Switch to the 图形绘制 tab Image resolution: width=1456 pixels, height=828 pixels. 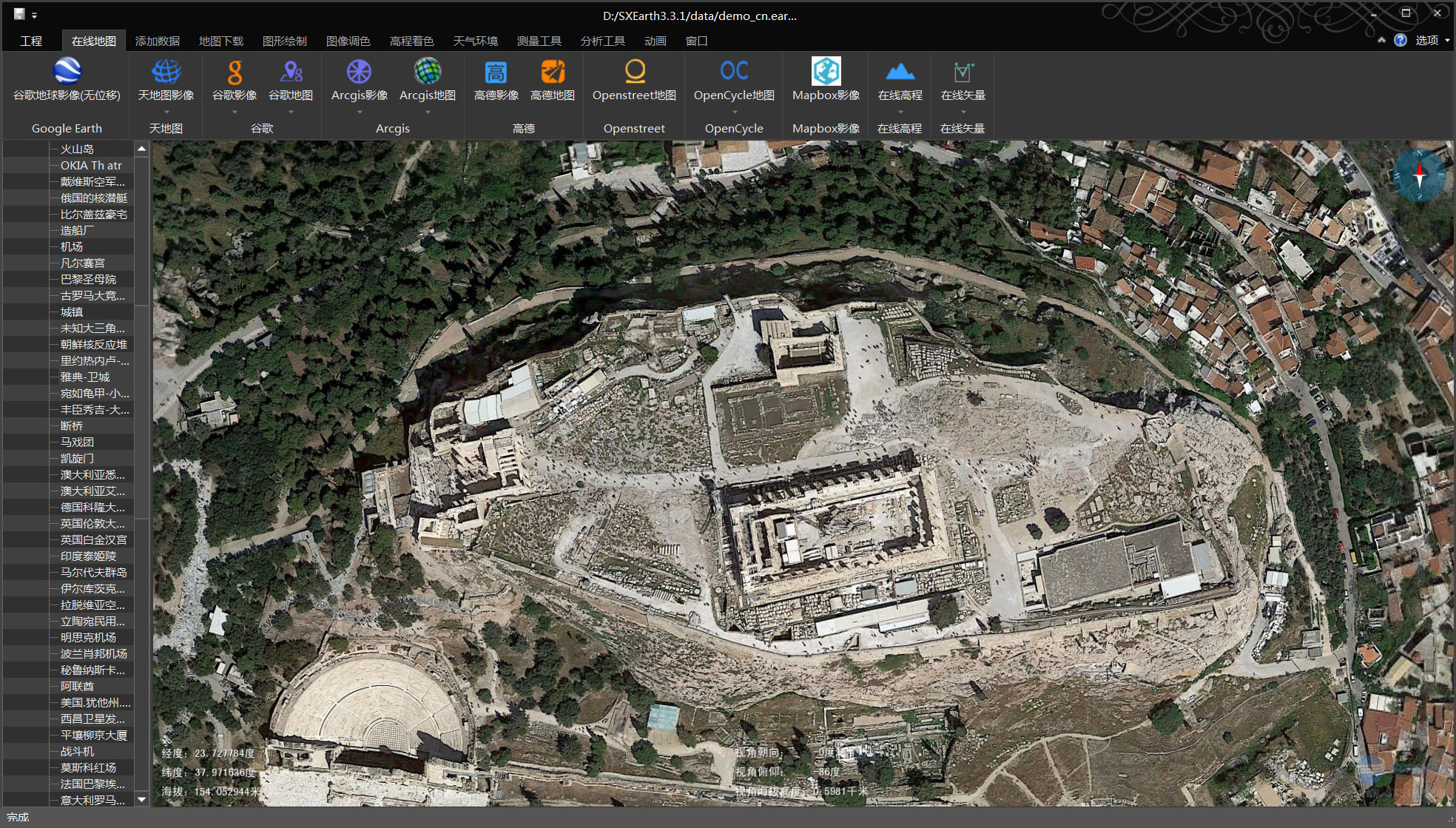click(x=285, y=41)
